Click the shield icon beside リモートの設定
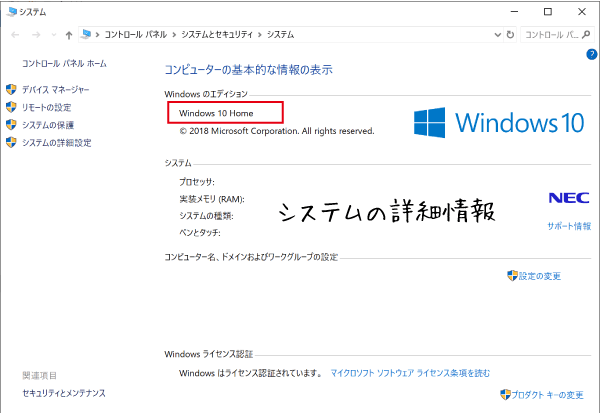Screen dimensions: 600x413 (11, 107)
